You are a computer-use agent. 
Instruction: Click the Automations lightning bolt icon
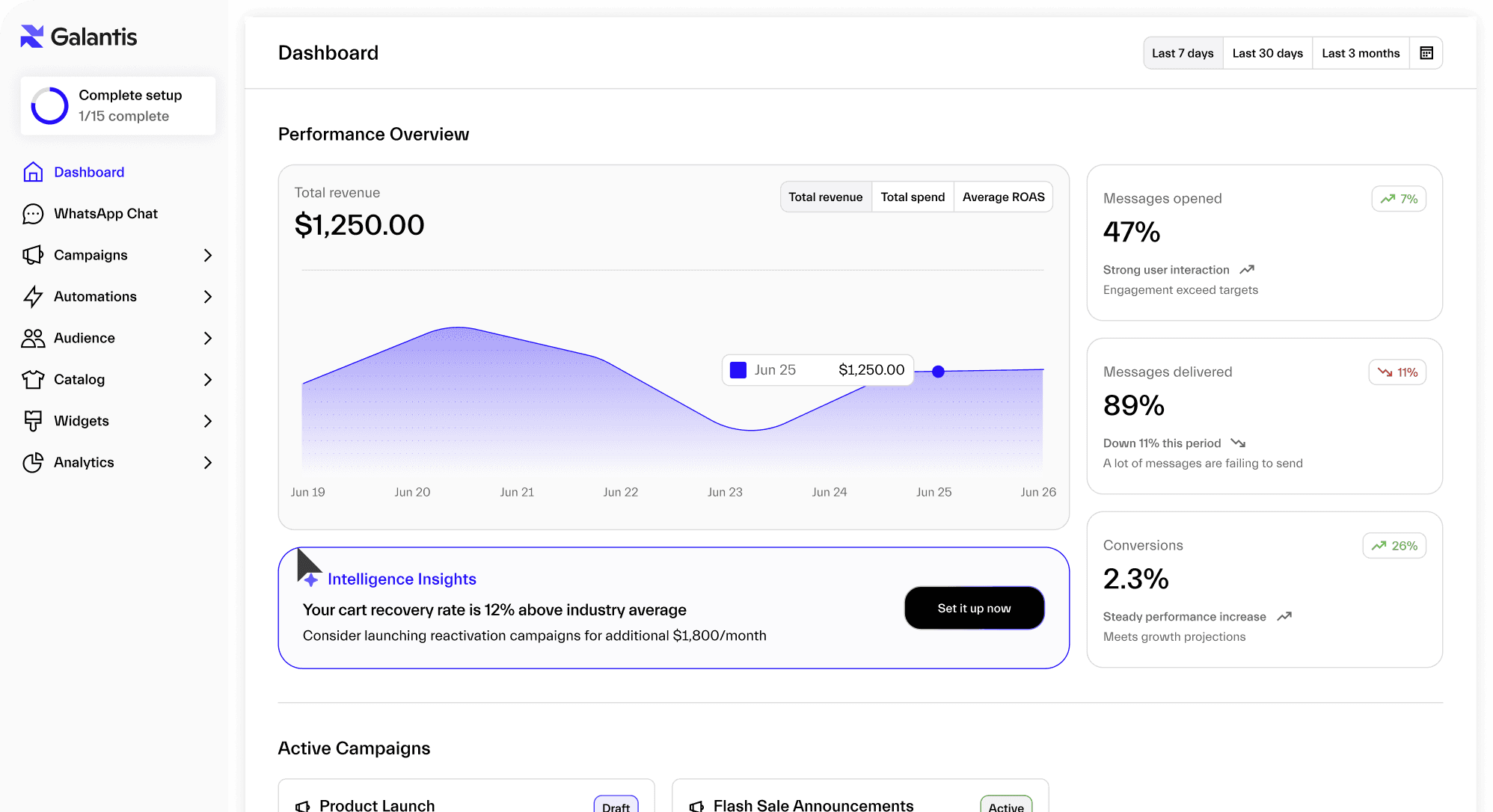pyautogui.click(x=33, y=297)
